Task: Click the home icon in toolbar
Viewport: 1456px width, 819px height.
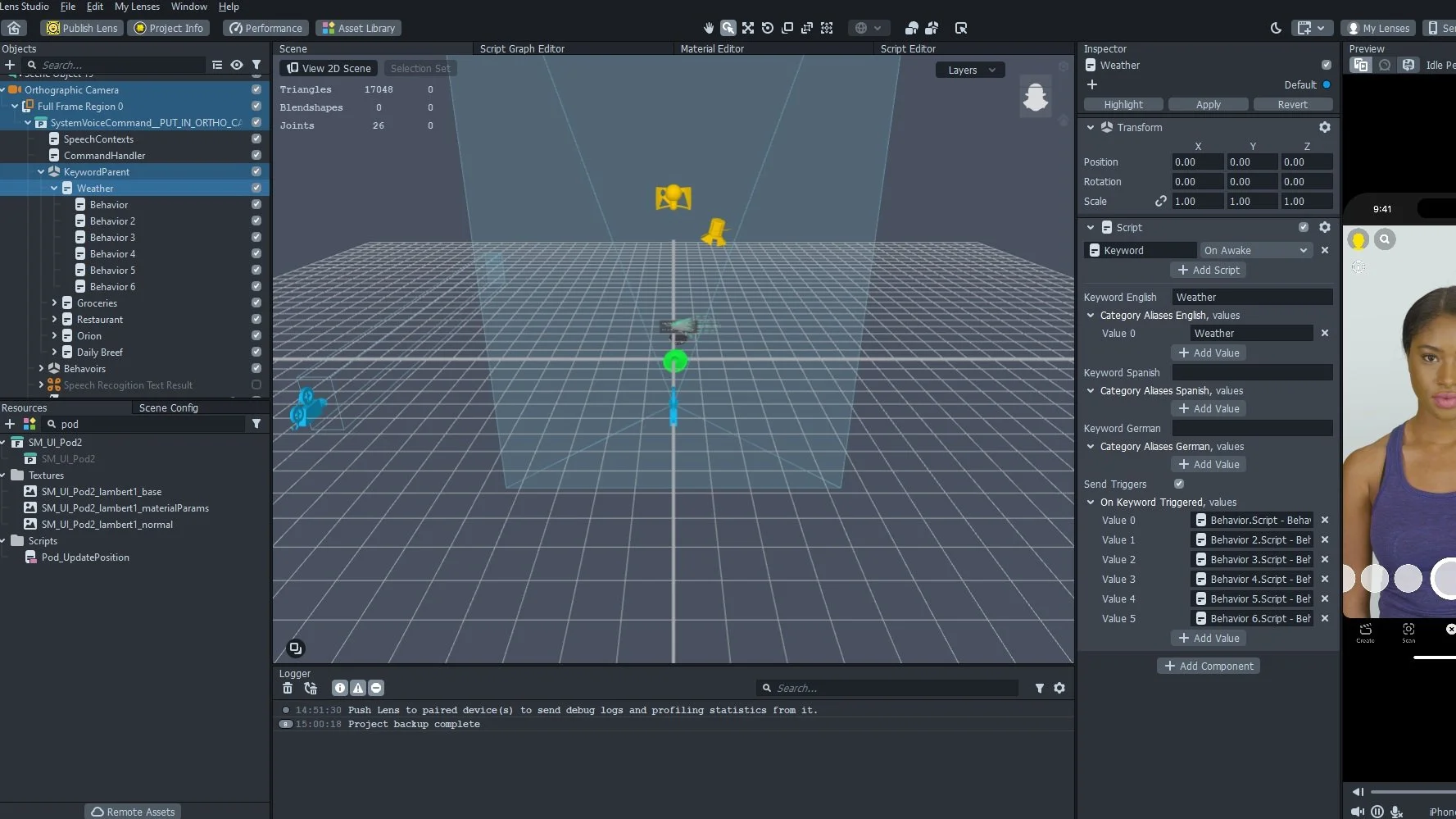Action: pos(14,28)
